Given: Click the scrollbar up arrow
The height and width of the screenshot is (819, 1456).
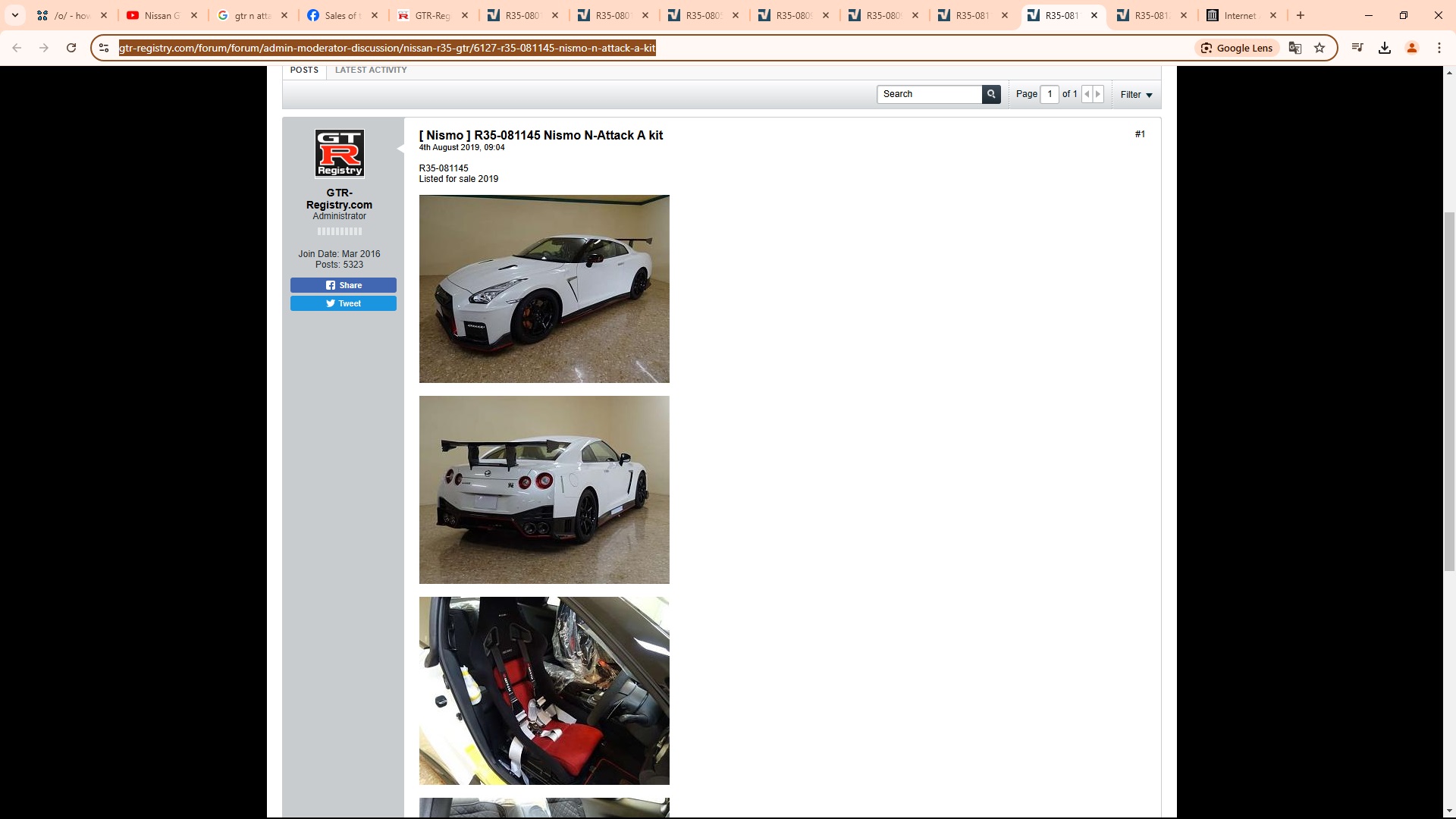Looking at the screenshot, I should click(1449, 73).
